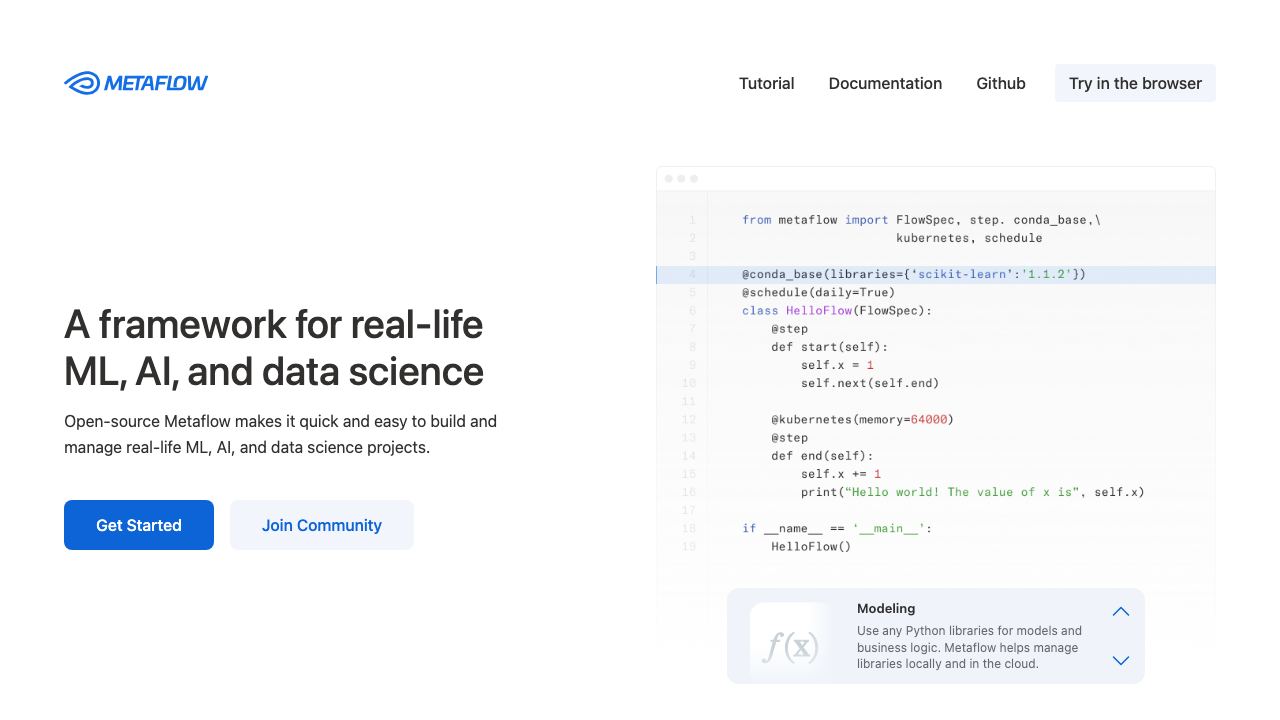Click the def end(self) code line

coord(822,456)
